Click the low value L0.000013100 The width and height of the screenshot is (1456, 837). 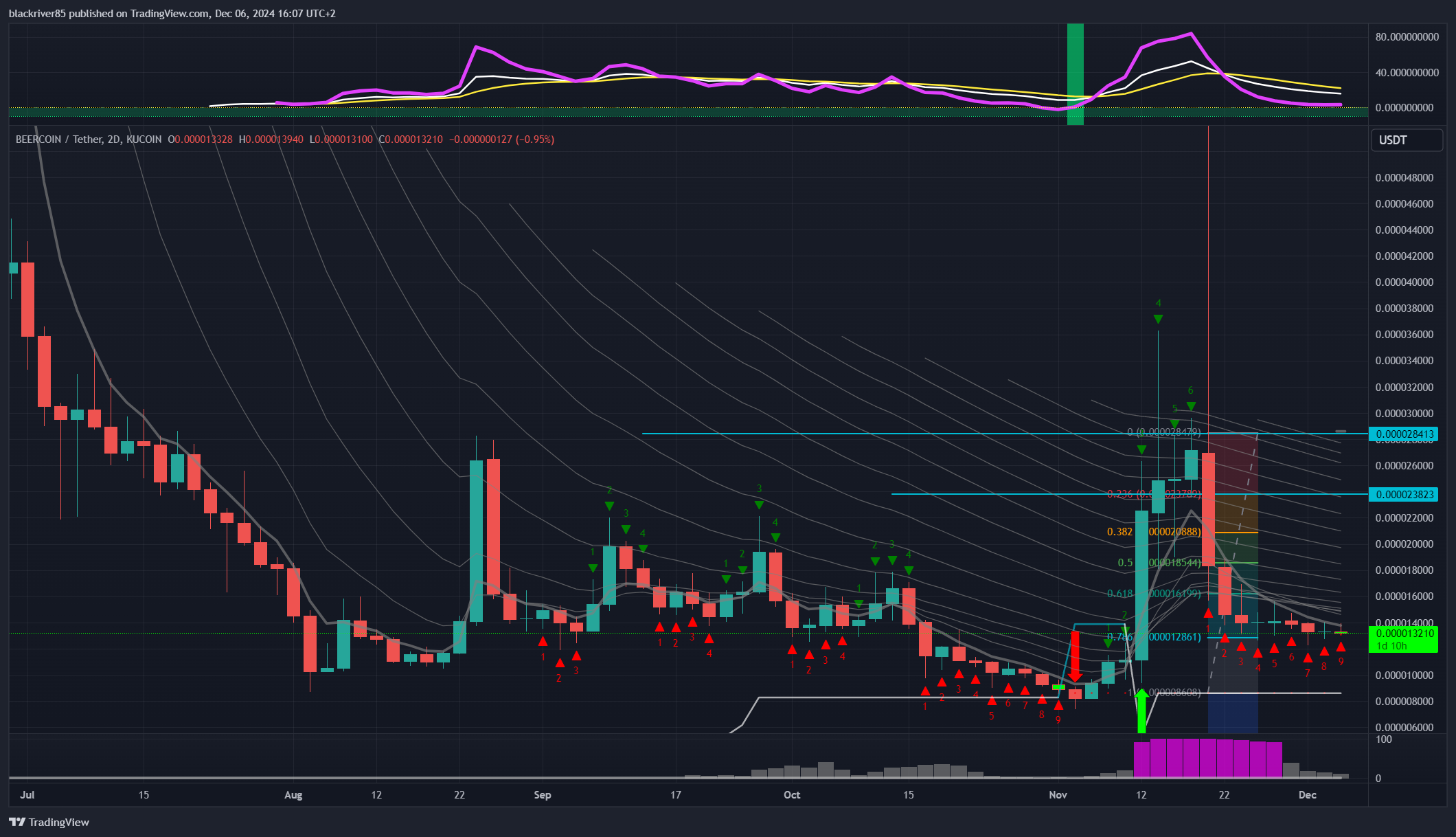coord(341,139)
